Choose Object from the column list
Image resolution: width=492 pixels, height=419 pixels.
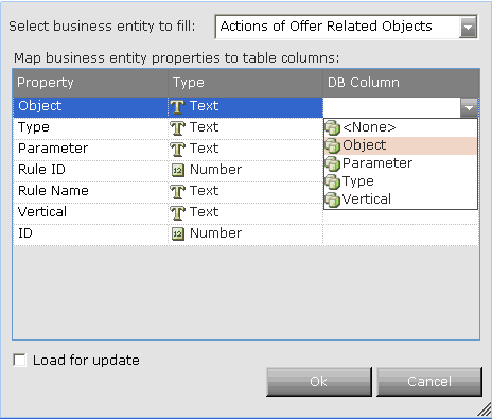point(400,146)
